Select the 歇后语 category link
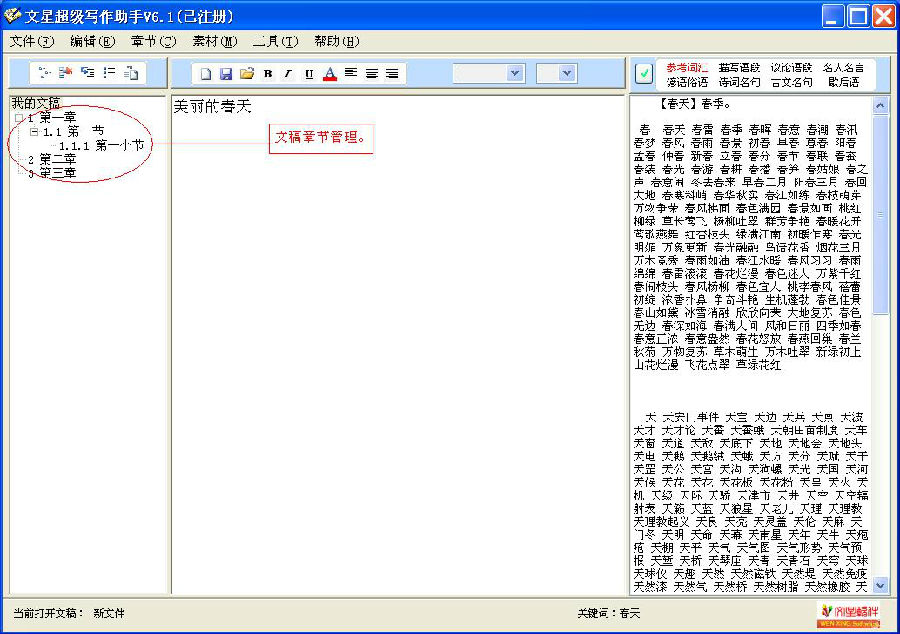900x634 pixels. pos(844,82)
